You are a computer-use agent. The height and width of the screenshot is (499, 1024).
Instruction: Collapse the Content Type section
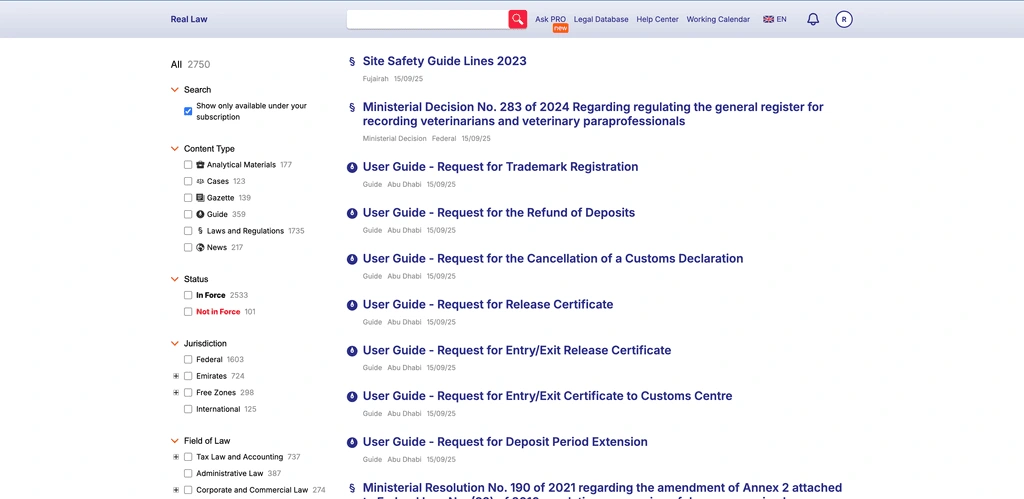(174, 149)
